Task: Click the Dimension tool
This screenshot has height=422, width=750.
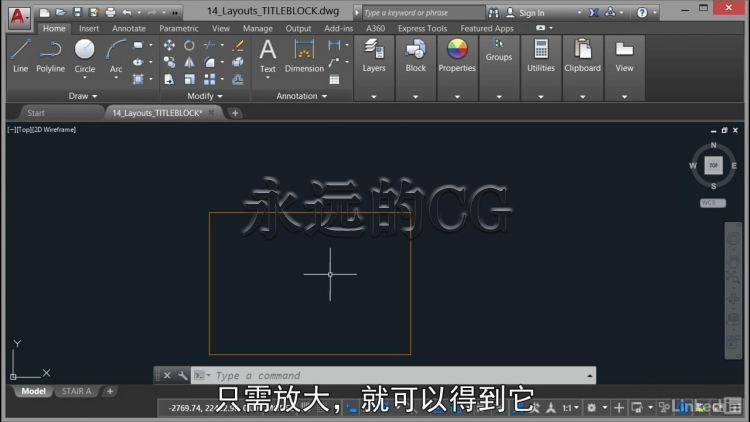Action: coord(304,56)
